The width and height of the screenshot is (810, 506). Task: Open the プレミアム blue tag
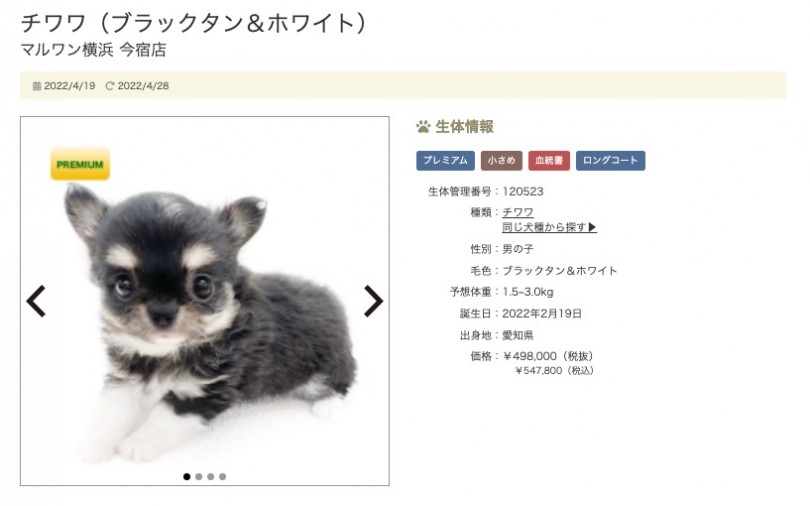click(x=445, y=161)
